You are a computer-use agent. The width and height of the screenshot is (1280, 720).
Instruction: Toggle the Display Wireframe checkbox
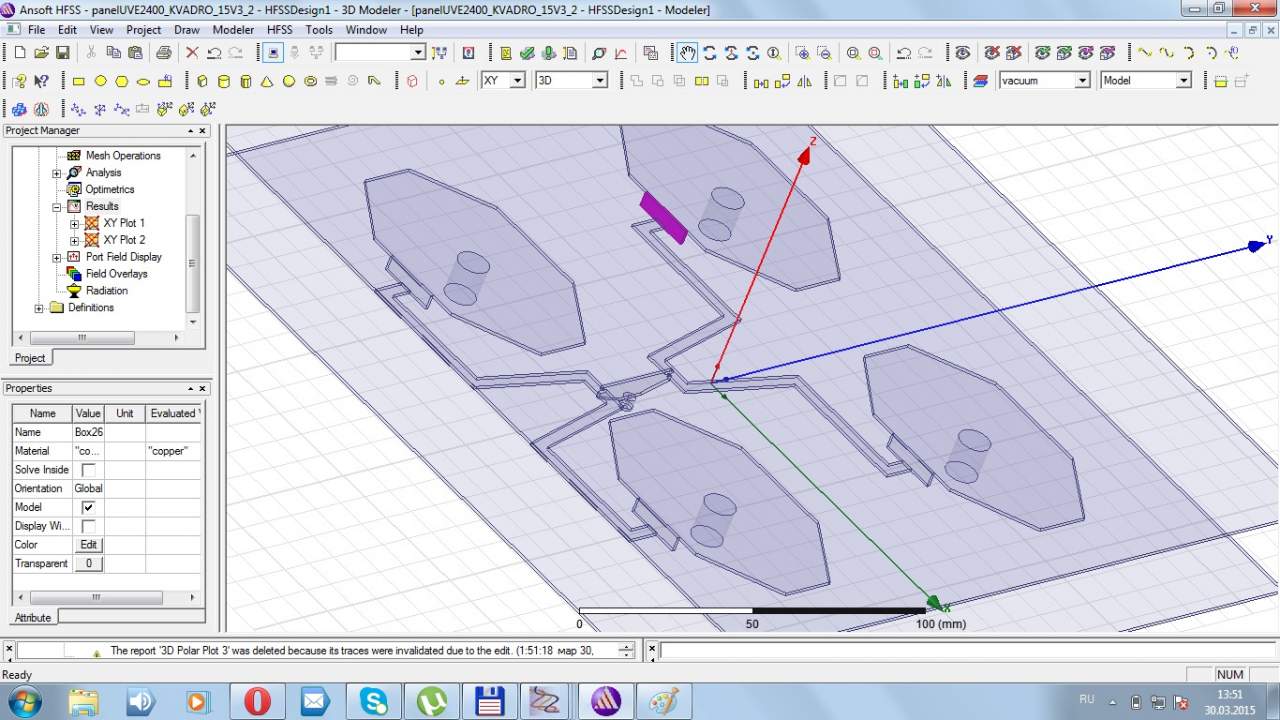click(88, 526)
